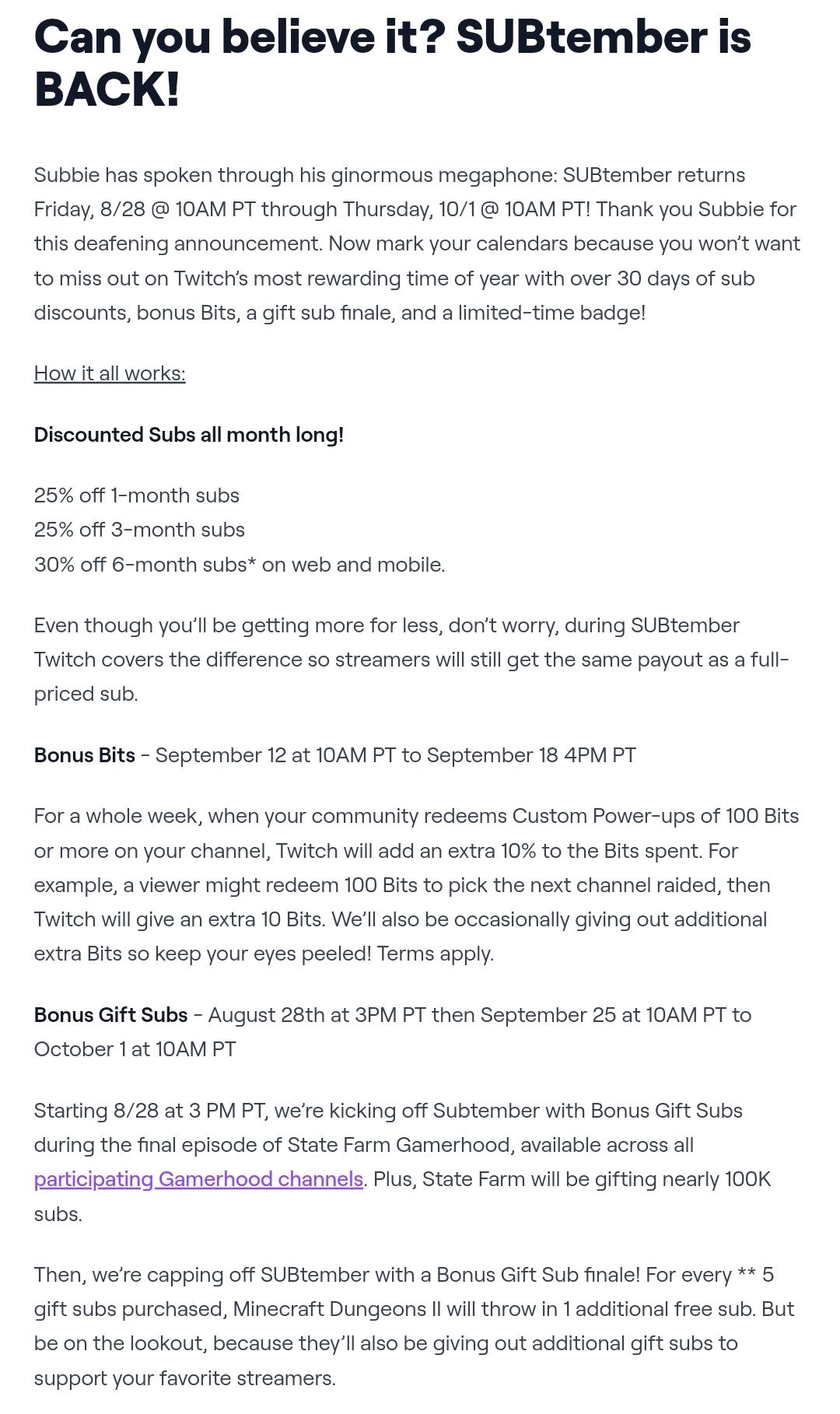Screen dimensions: 840x1414
Task: Click the Subbie megaphone intro paragraph
Action: pyautogui.click(x=417, y=243)
